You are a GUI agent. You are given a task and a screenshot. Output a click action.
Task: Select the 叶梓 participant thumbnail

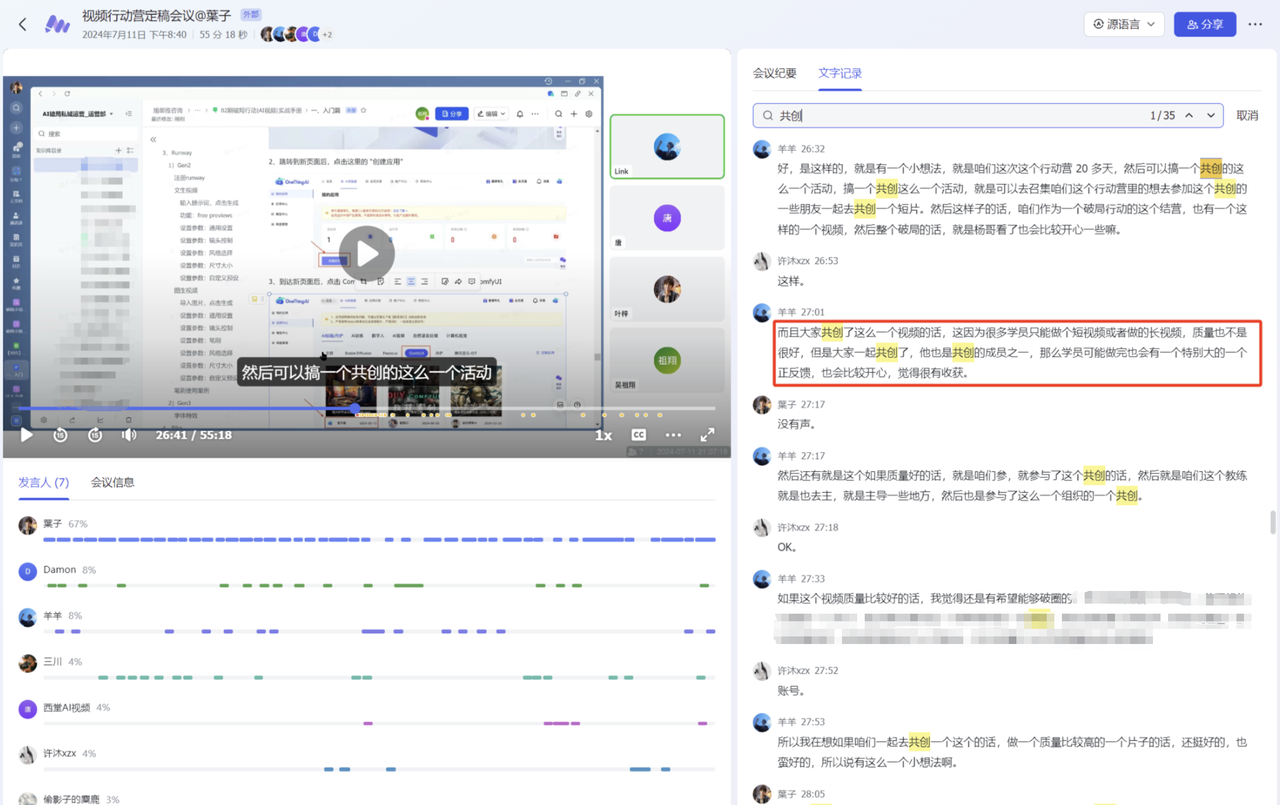[667, 289]
